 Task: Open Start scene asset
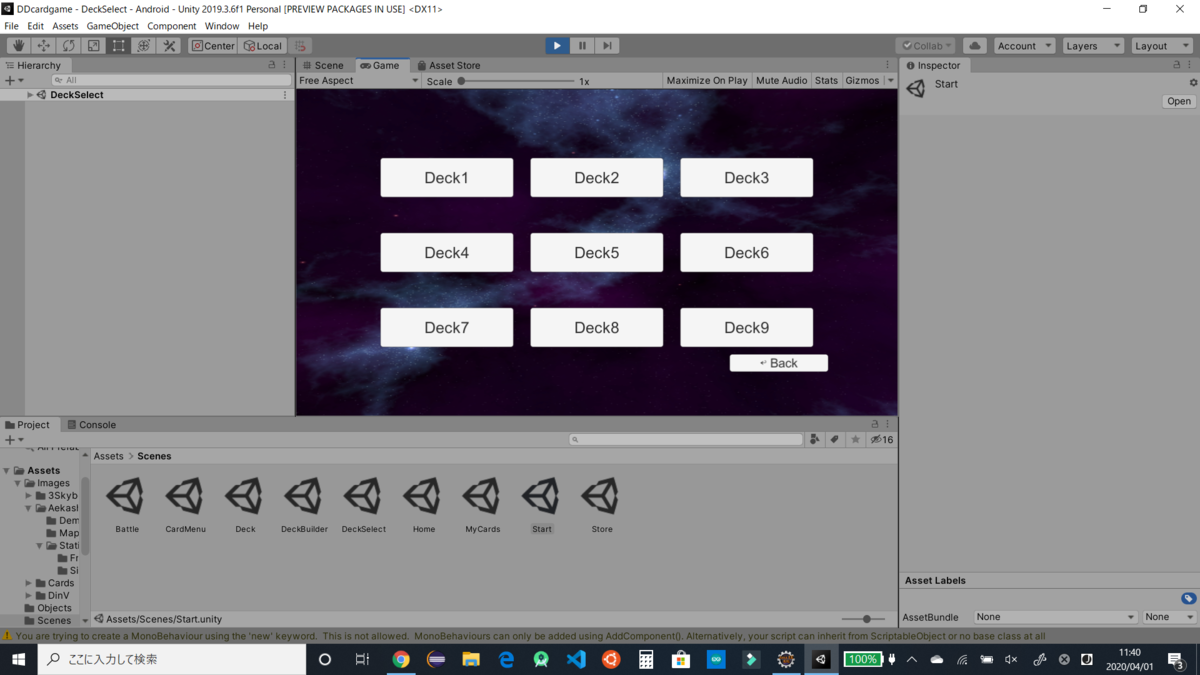click(x=541, y=505)
